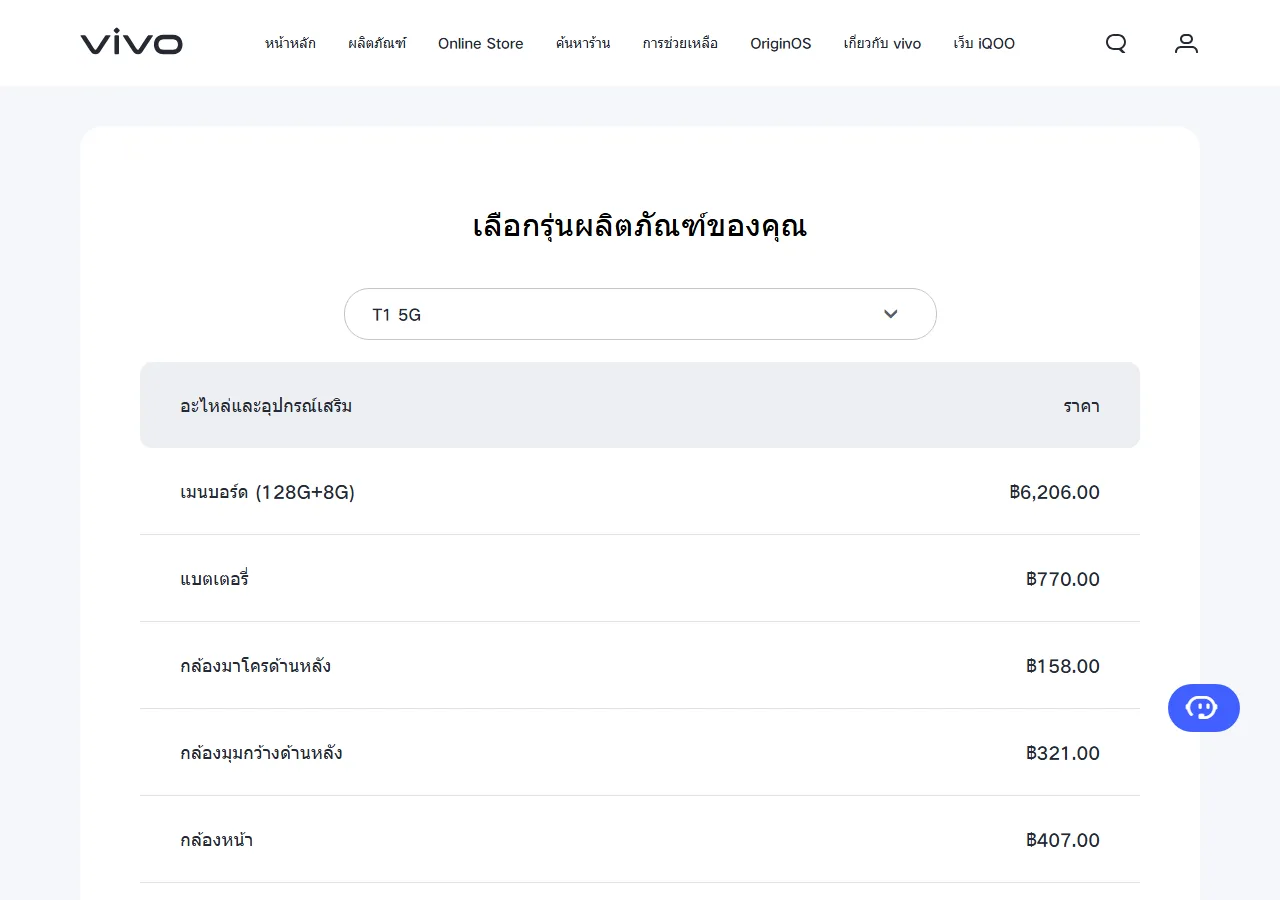Open เกี่ยวกับ vivo menu item
The image size is (1280, 900).
882,43
